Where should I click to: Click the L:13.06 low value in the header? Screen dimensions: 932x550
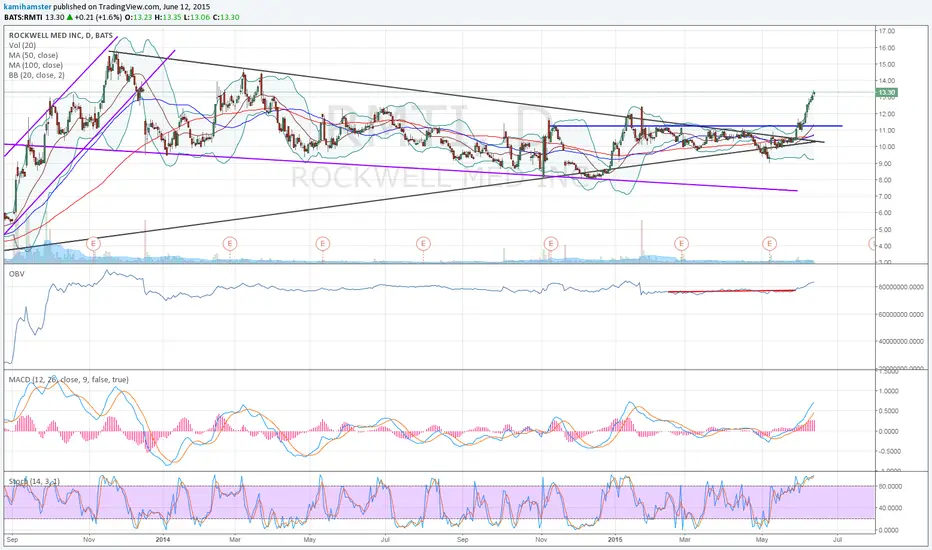click(197, 17)
